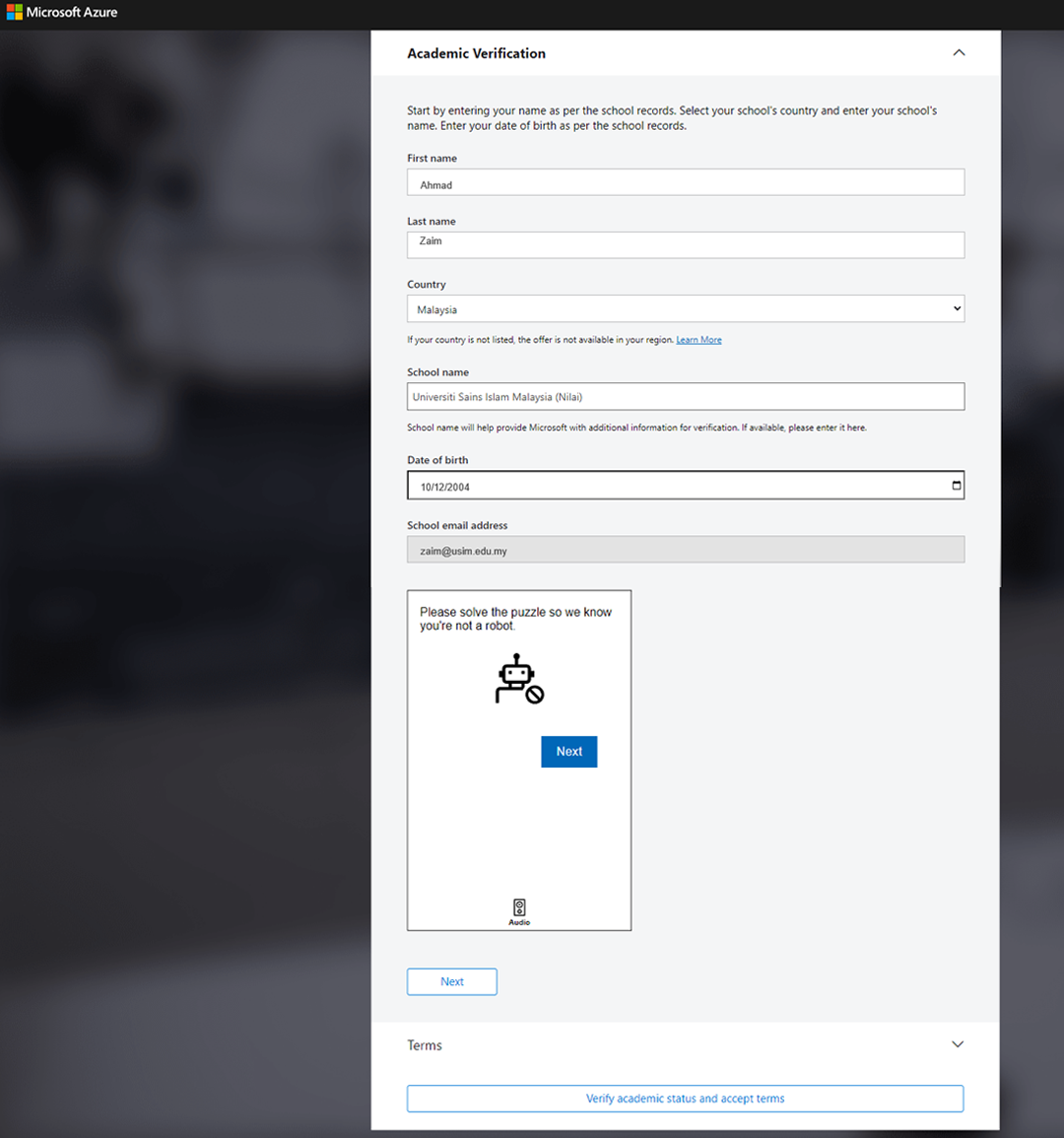Click the 'School name' label
This screenshot has width=1064, height=1138.
pyautogui.click(x=437, y=372)
